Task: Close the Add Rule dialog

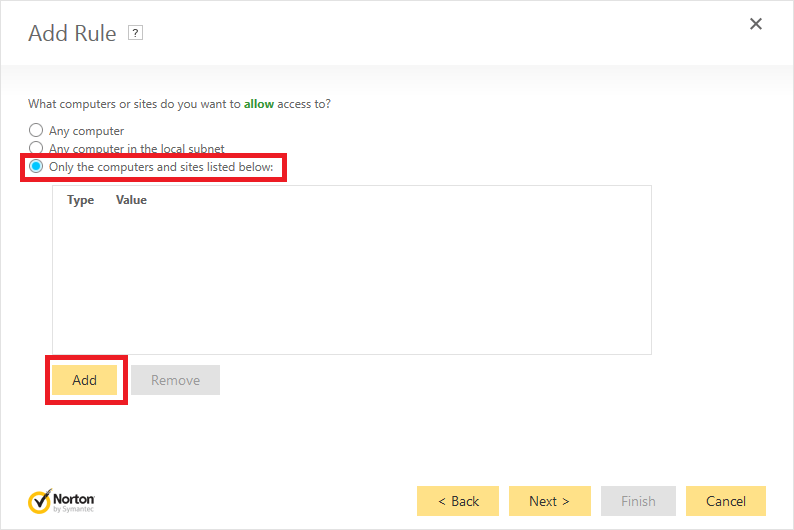Action: click(756, 24)
